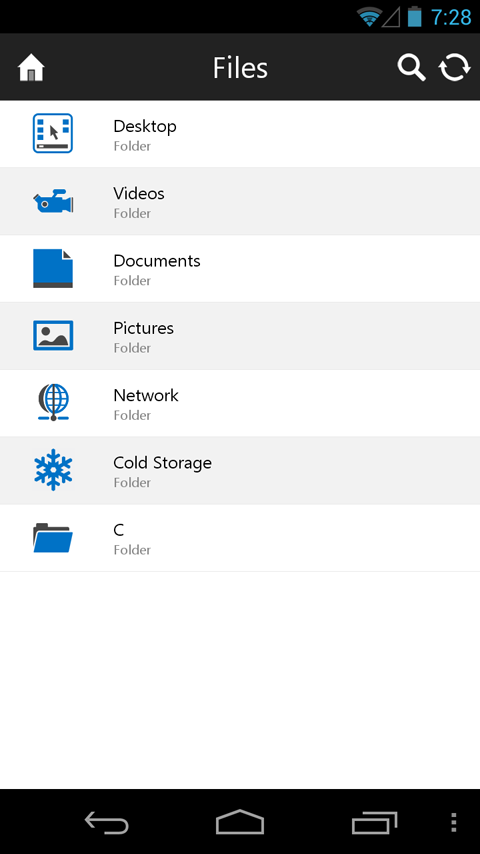This screenshot has width=480, height=854.
Task: Click the Pictures image icon
Action: 53,336
